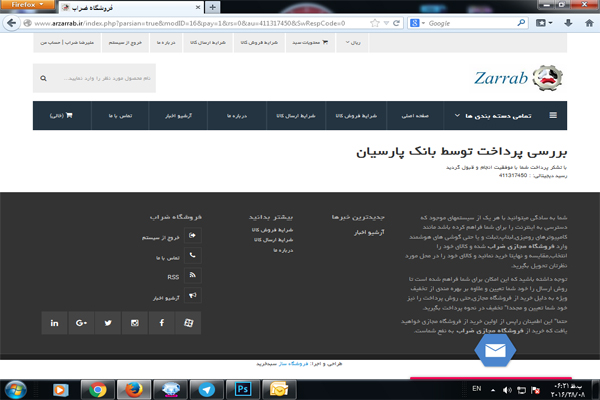Show hidden system tray icons arrow
The height and width of the screenshot is (400, 600).
coord(493,390)
